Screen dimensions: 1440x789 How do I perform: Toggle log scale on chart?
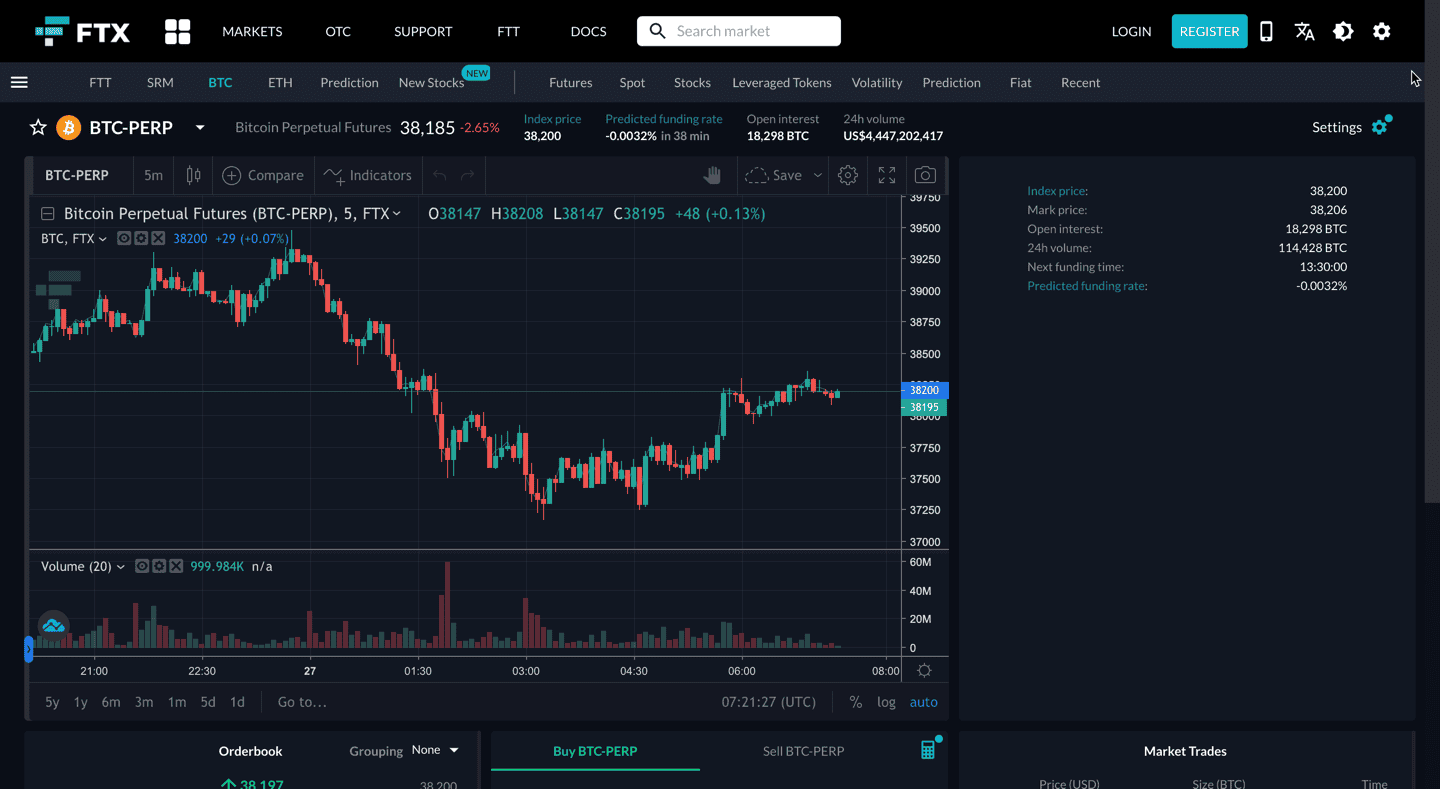pos(887,702)
